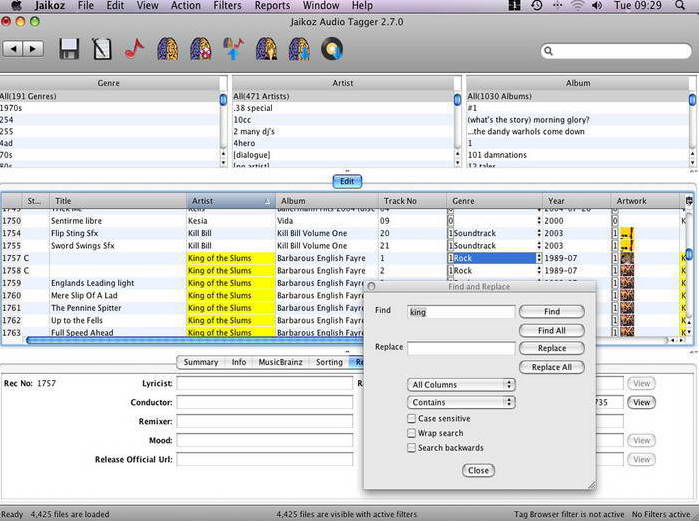Close the Find and Replace dialog
This screenshot has height=521, width=699.
478,471
